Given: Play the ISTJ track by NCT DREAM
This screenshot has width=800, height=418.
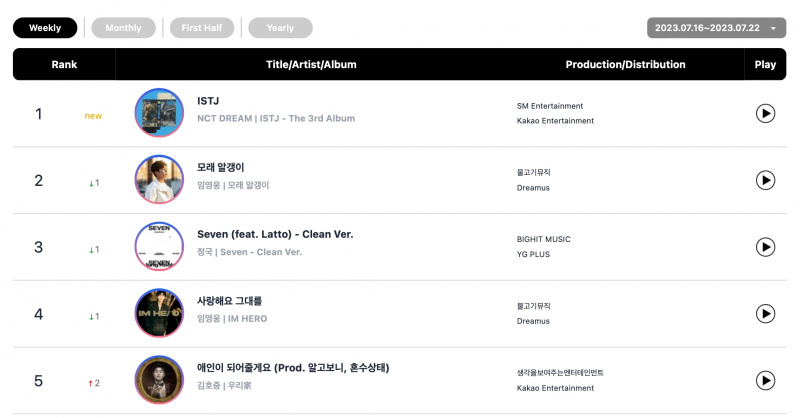Looking at the screenshot, I should tap(765, 113).
